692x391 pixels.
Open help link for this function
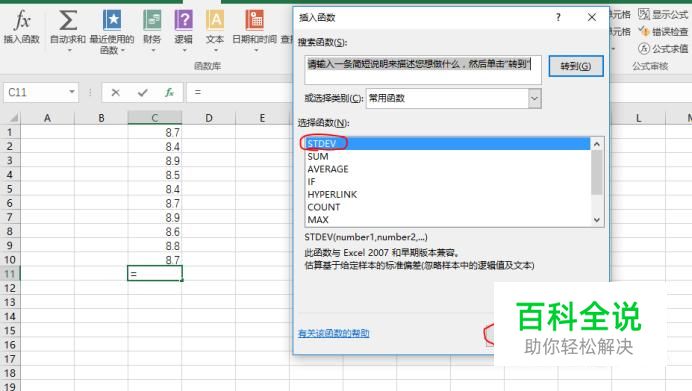click(x=334, y=333)
